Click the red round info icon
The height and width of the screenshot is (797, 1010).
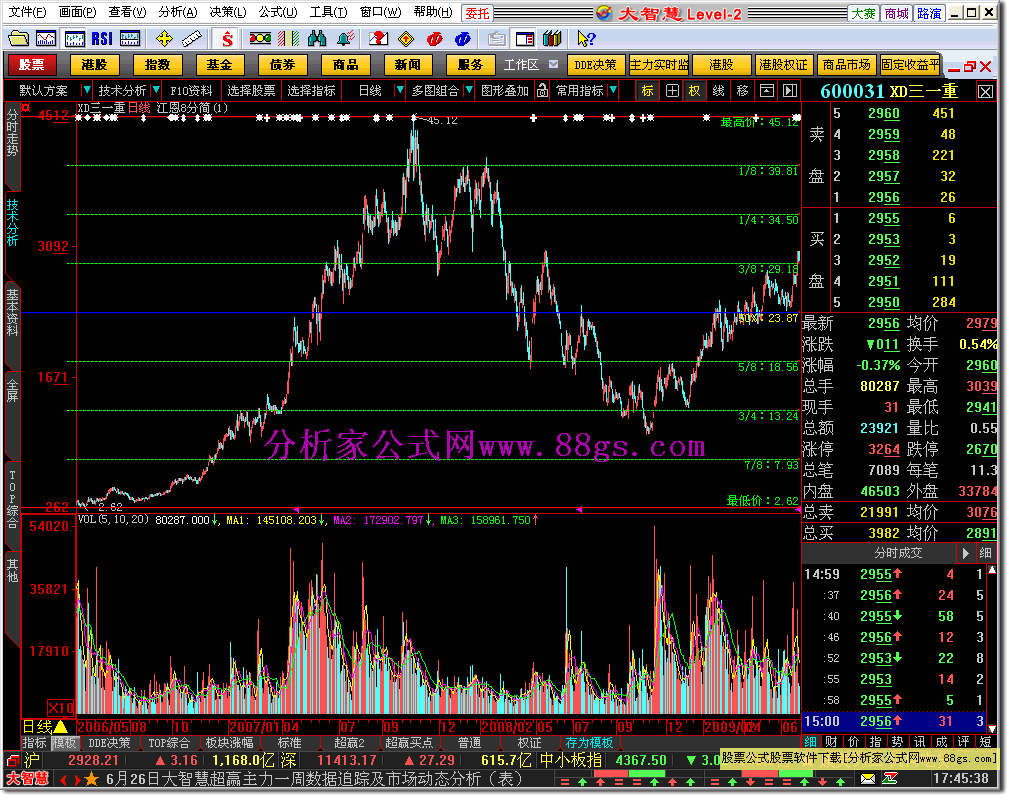(435, 39)
